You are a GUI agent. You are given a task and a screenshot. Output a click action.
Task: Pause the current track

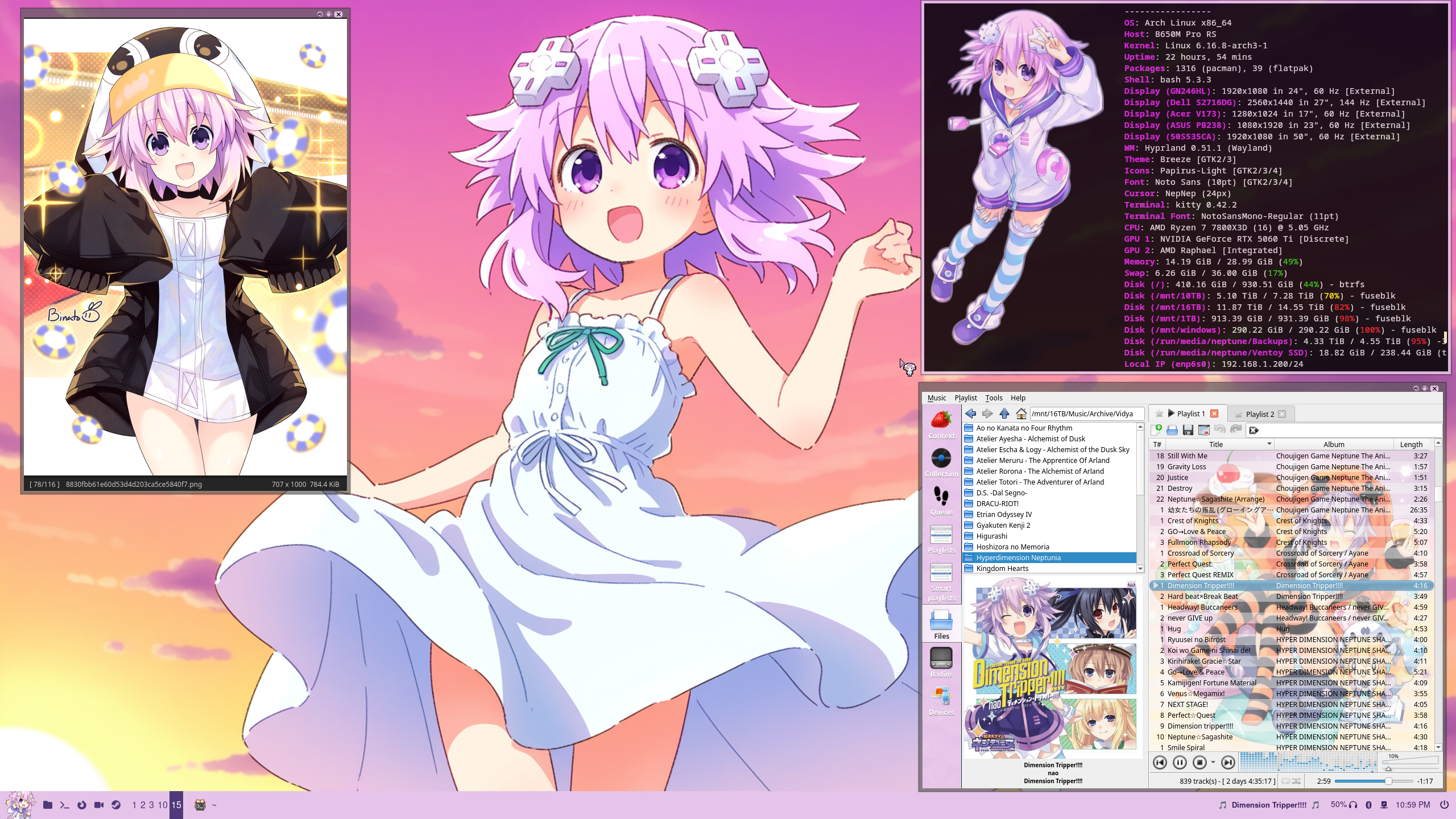click(x=1180, y=763)
